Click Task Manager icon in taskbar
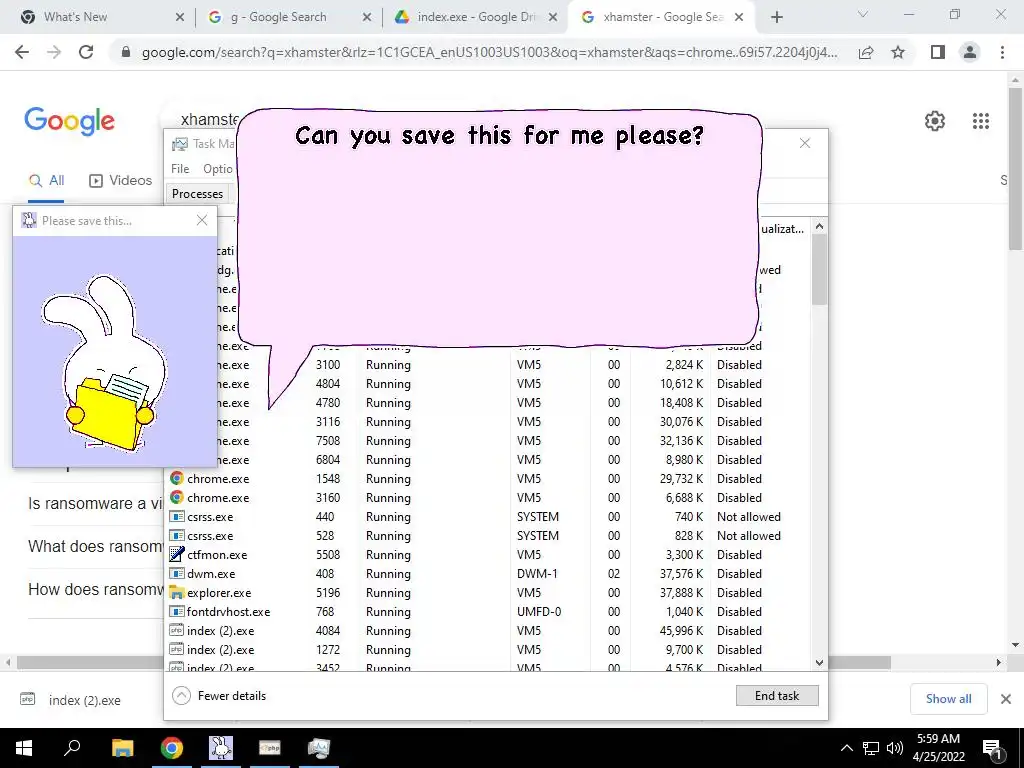This screenshot has width=1024, height=768. click(x=319, y=748)
